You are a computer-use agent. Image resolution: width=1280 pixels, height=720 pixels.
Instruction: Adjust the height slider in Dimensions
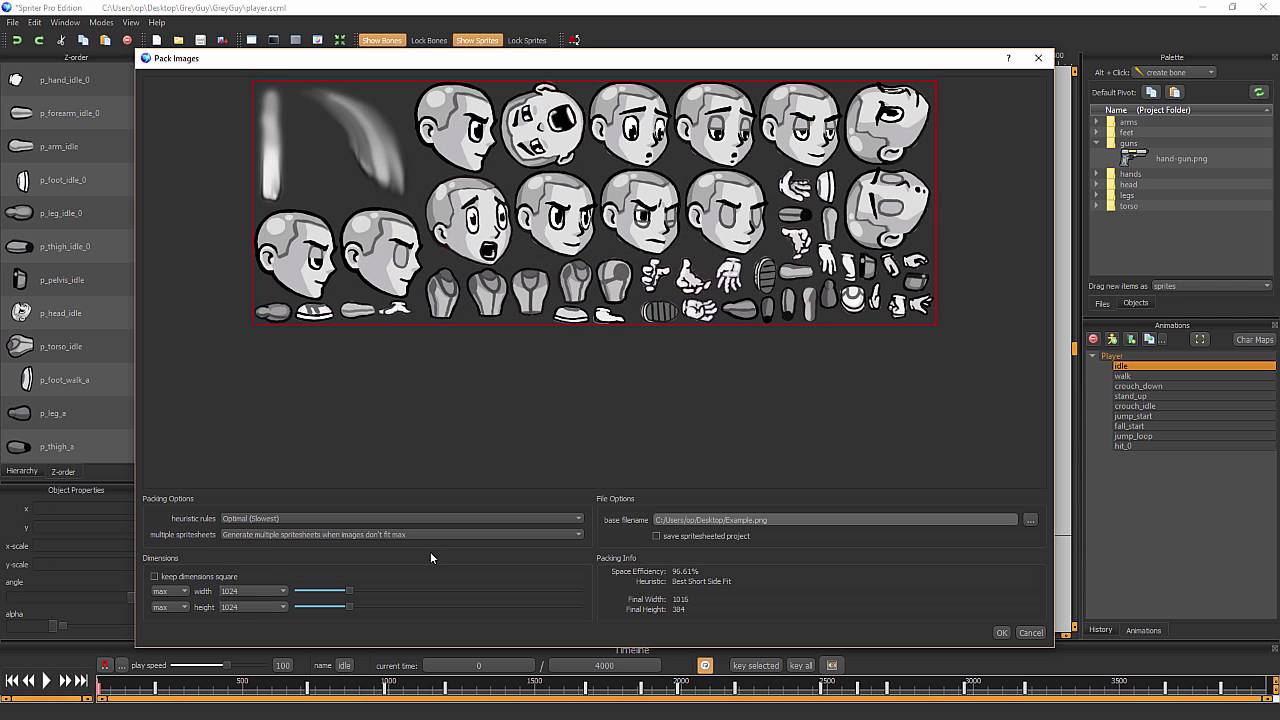349,607
